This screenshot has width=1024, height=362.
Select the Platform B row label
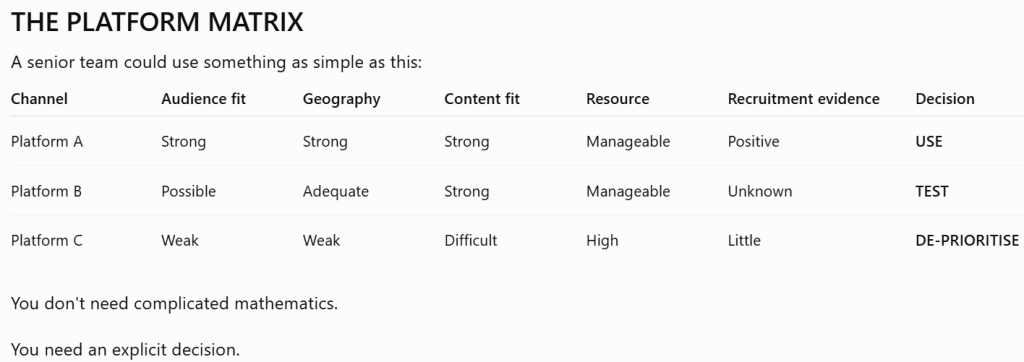[46, 191]
